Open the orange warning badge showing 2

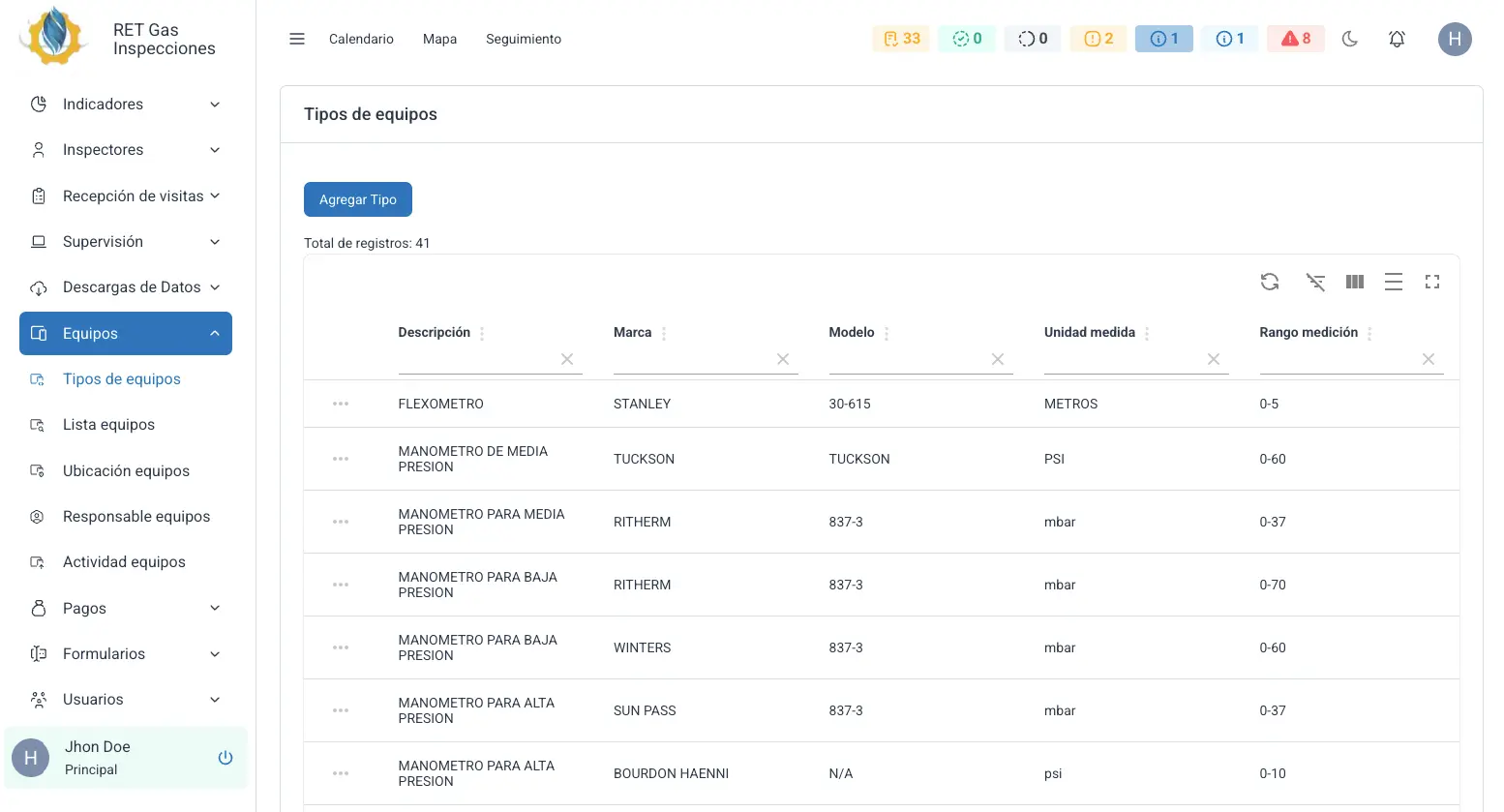point(1098,39)
